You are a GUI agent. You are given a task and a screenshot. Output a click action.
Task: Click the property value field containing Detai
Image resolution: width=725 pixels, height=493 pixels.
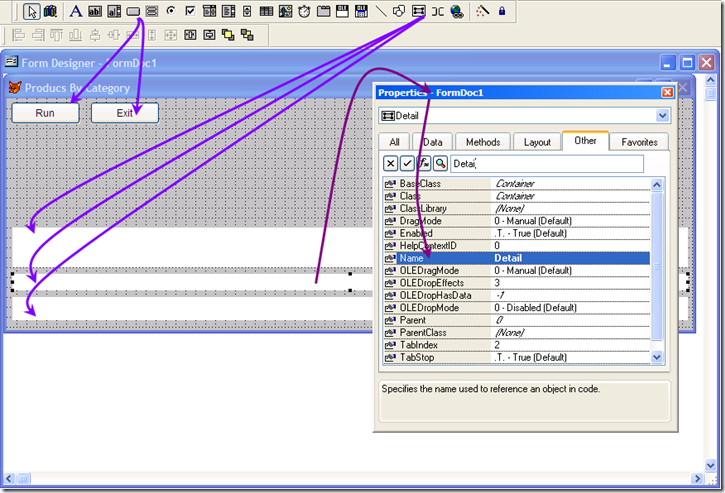click(547, 164)
